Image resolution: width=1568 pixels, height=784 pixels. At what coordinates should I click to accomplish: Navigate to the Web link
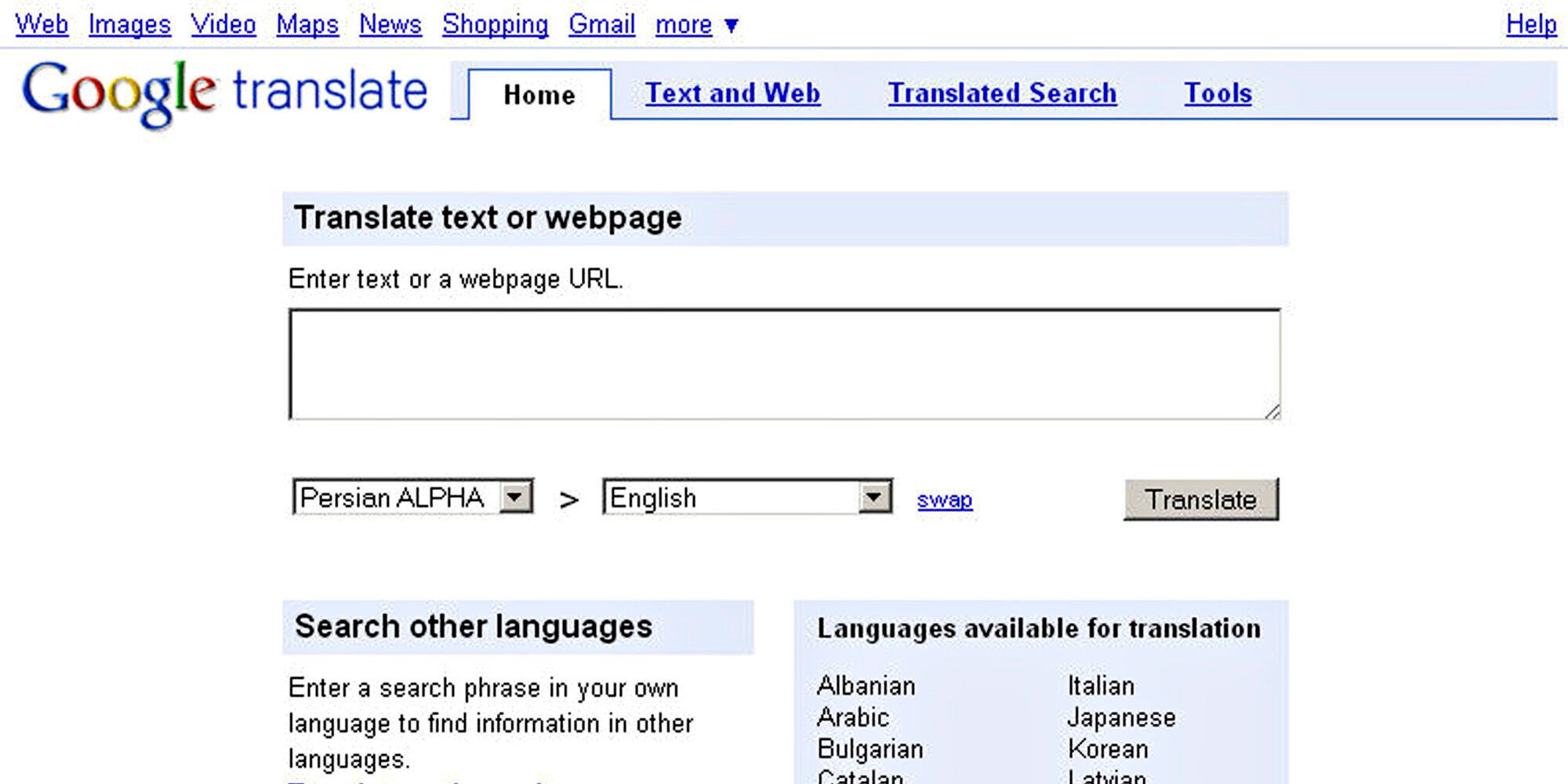[42, 24]
